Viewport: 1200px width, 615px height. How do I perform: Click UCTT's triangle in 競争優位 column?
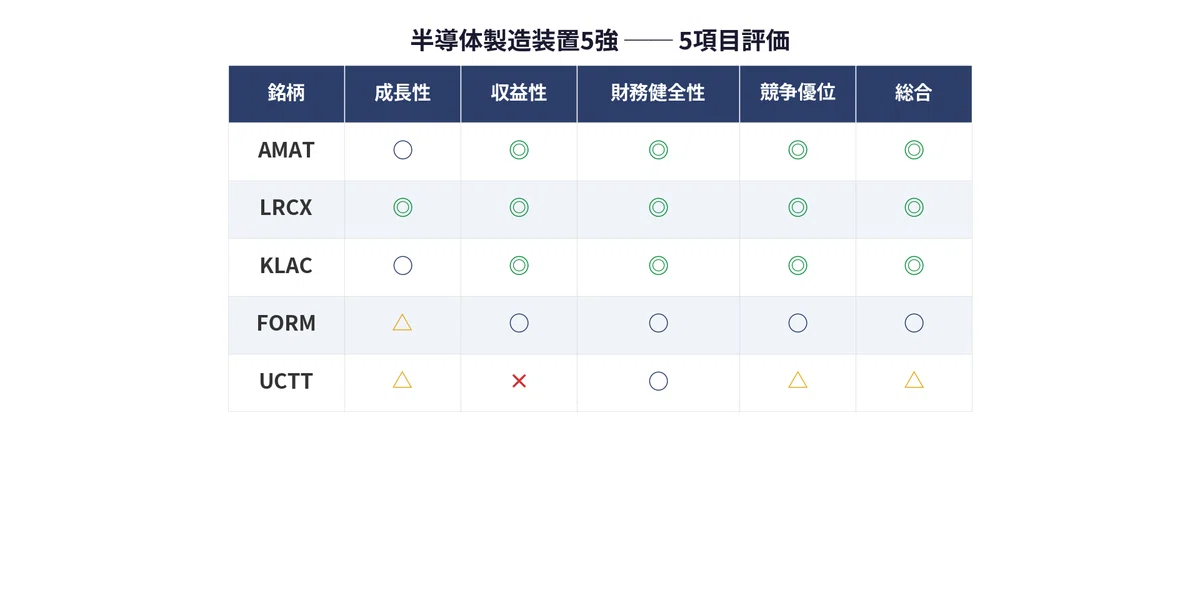(798, 380)
